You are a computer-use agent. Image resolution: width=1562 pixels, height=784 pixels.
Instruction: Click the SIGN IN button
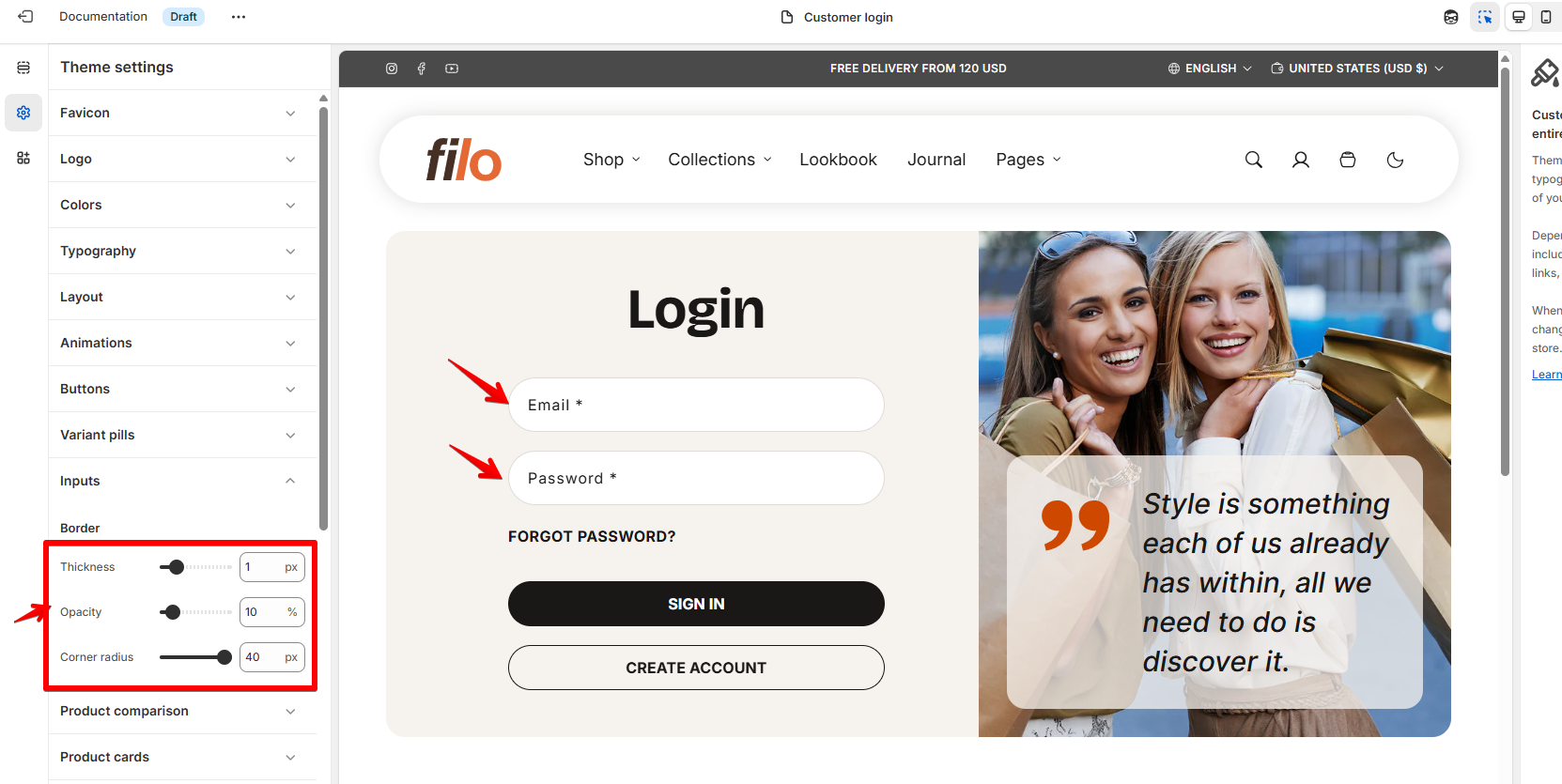[696, 604]
